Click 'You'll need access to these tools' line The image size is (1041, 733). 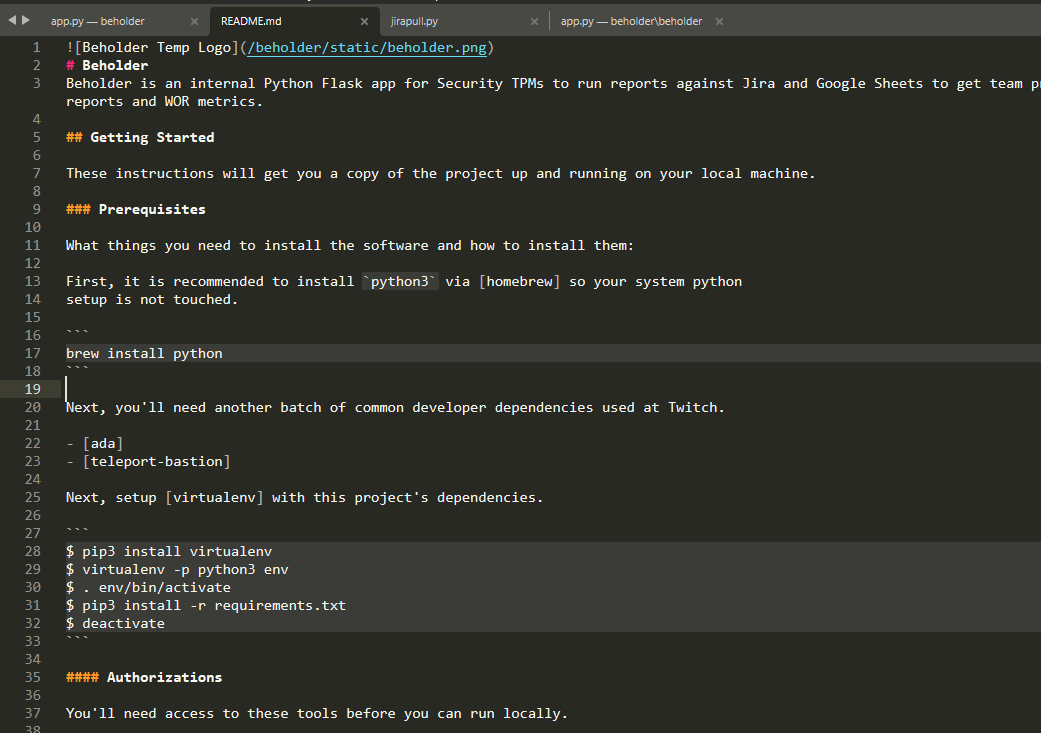coord(317,713)
